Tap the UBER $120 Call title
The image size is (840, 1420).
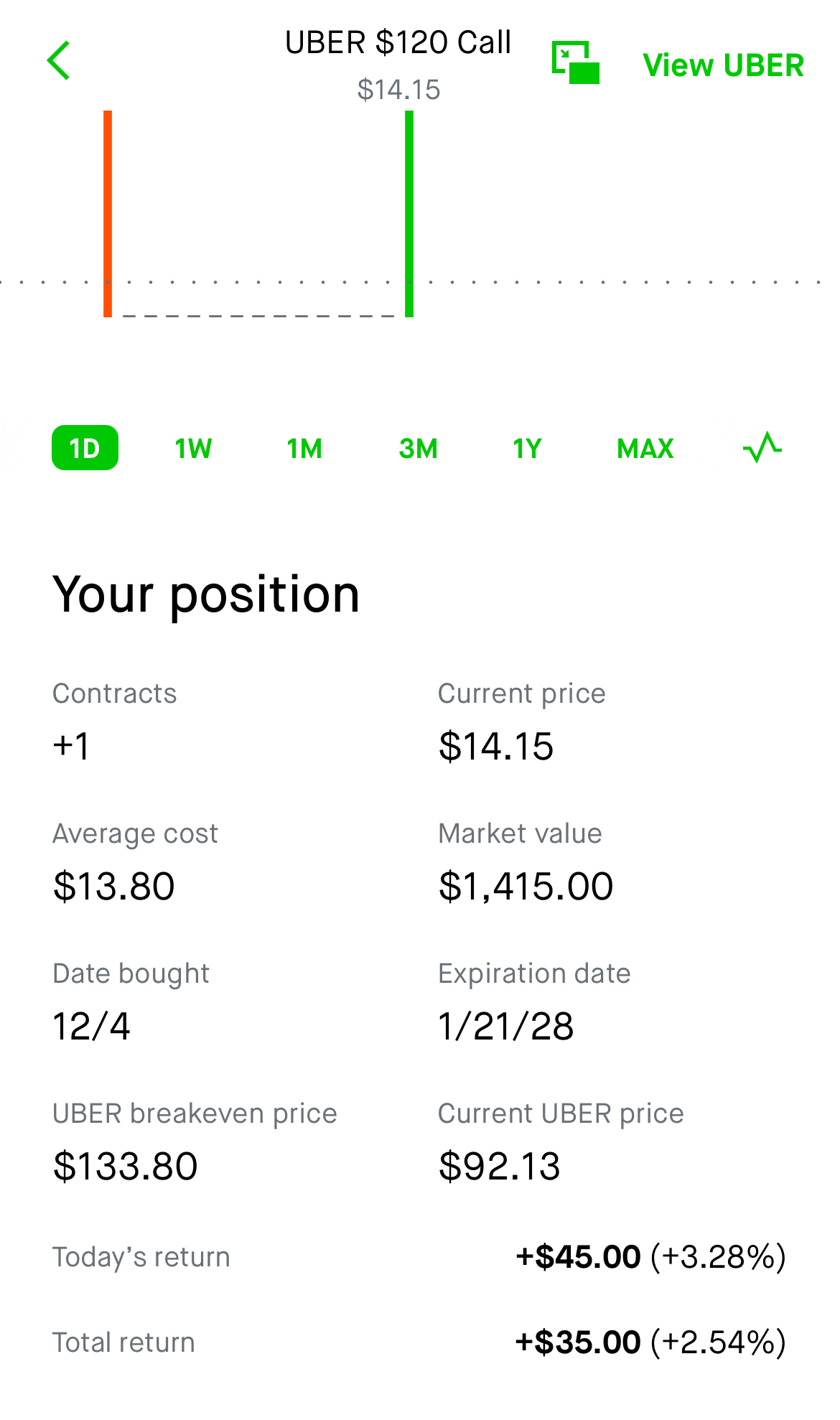click(398, 43)
